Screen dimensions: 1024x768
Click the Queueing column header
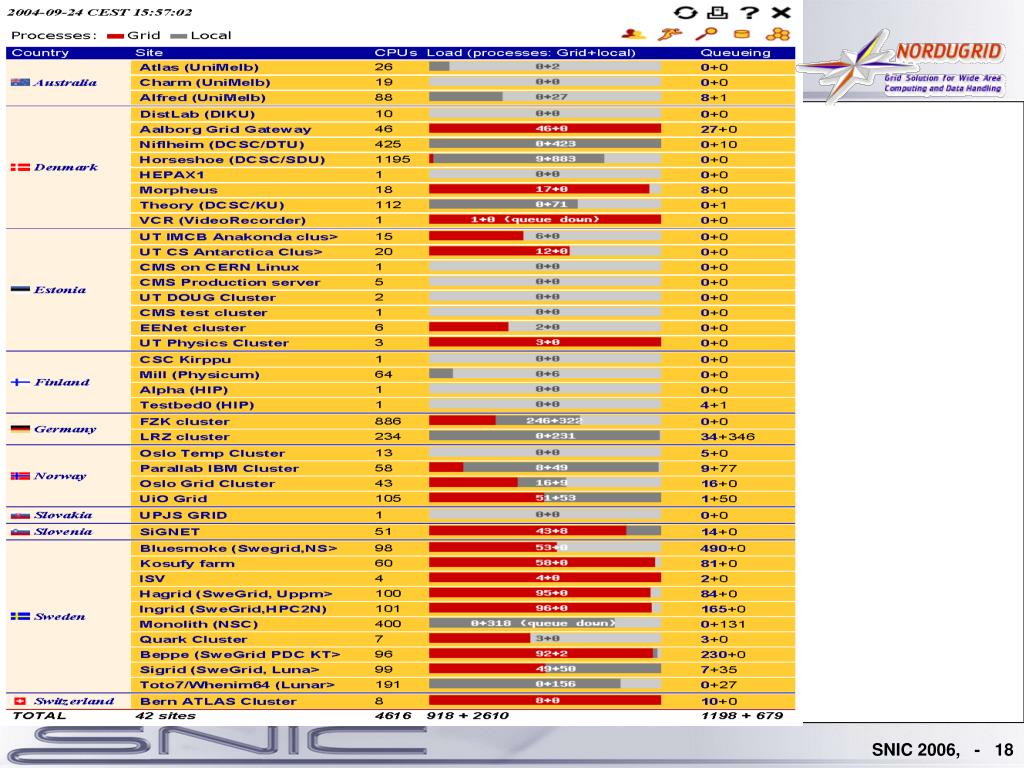pyautogui.click(x=735, y=53)
